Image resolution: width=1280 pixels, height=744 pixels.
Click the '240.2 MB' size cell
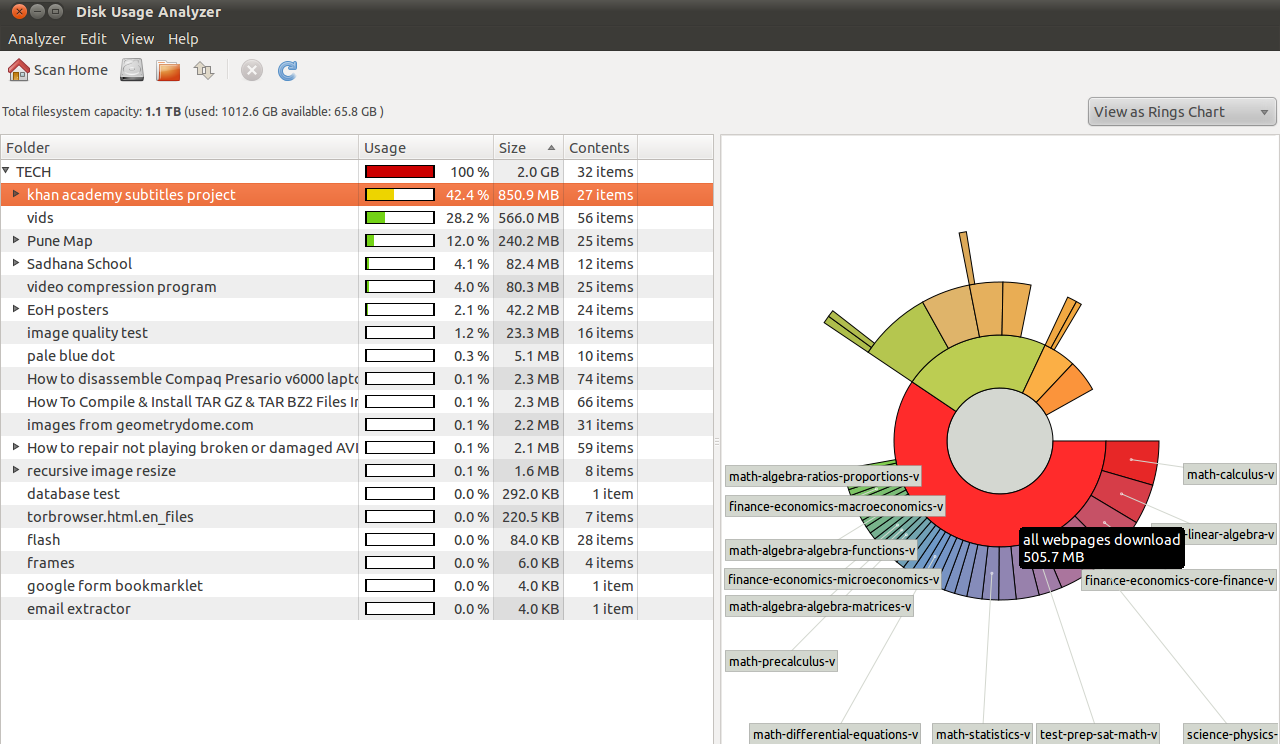[x=528, y=241]
